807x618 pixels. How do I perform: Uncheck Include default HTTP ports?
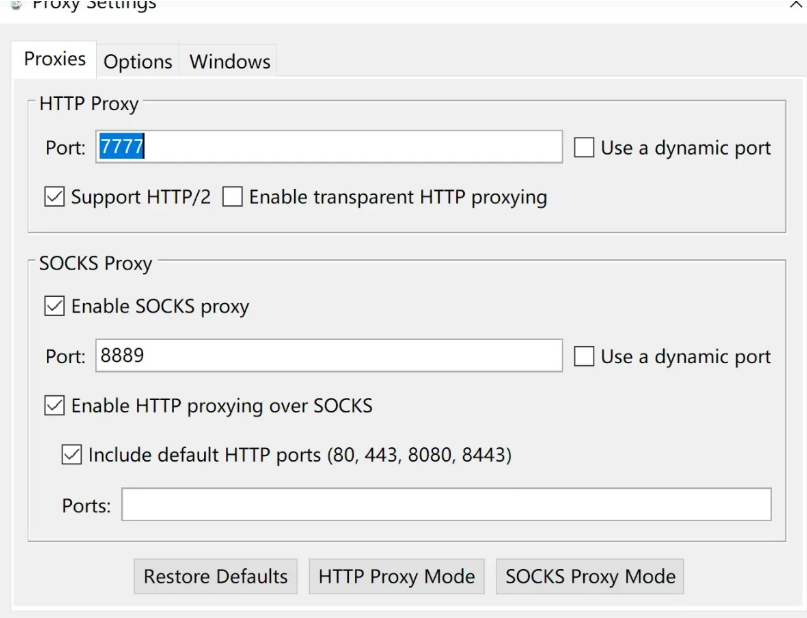(72, 454)
